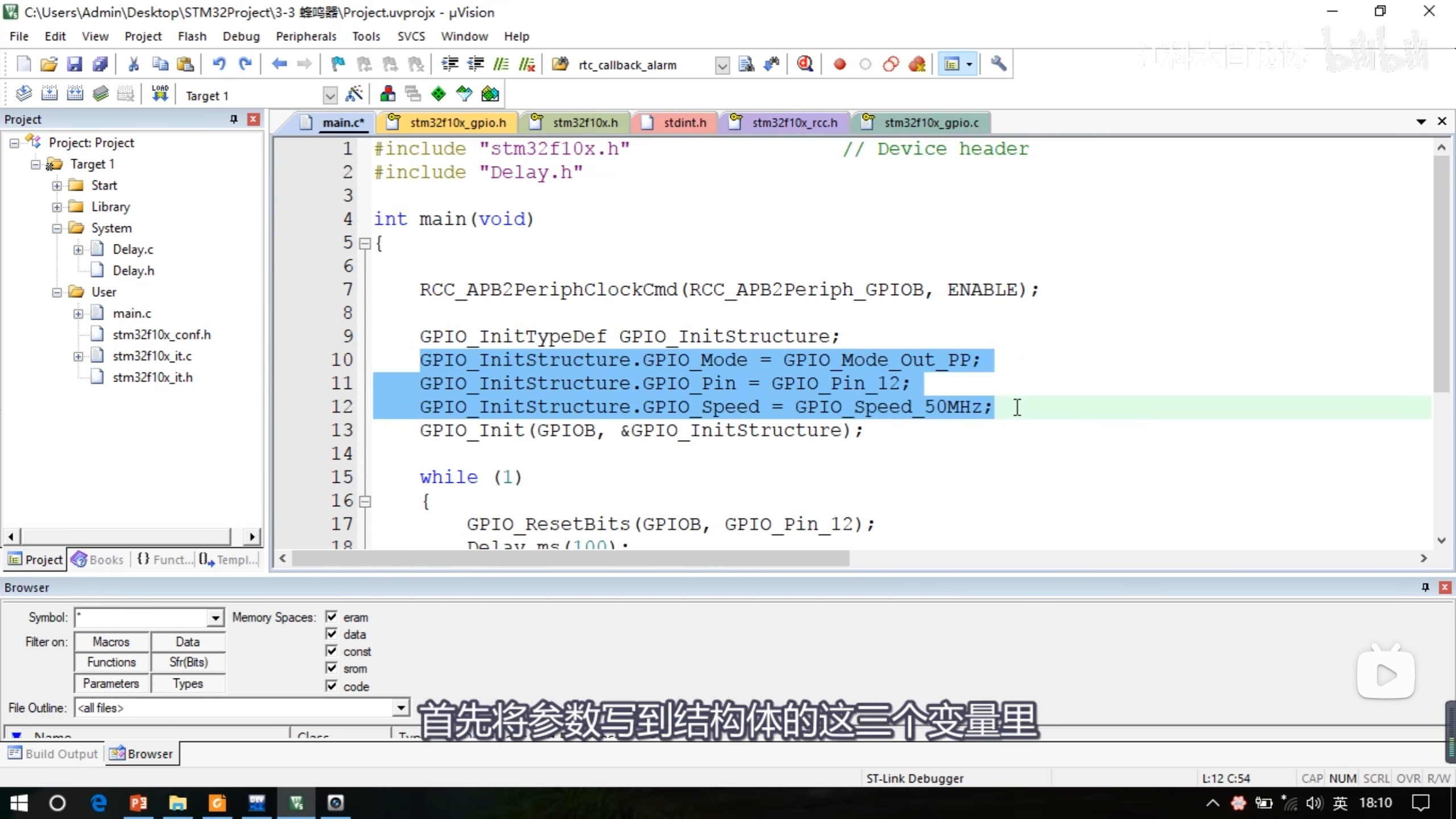This screenshot has height=819, width=1456.
Task: Open the Peripherals menu
Action: [x=306, y=36]
